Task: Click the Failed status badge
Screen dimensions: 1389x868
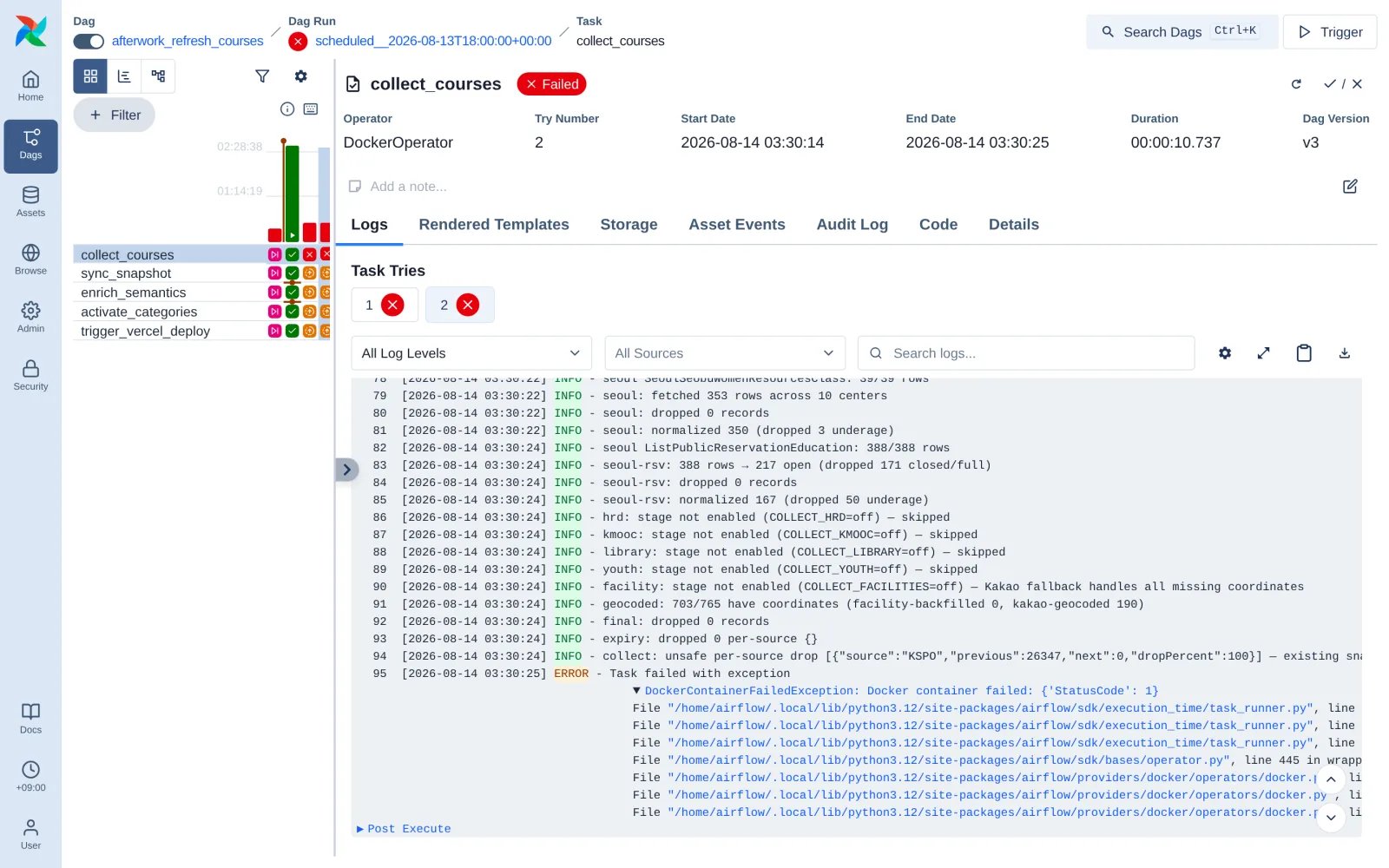Action: pyautogui.click(x=552, y=84)
